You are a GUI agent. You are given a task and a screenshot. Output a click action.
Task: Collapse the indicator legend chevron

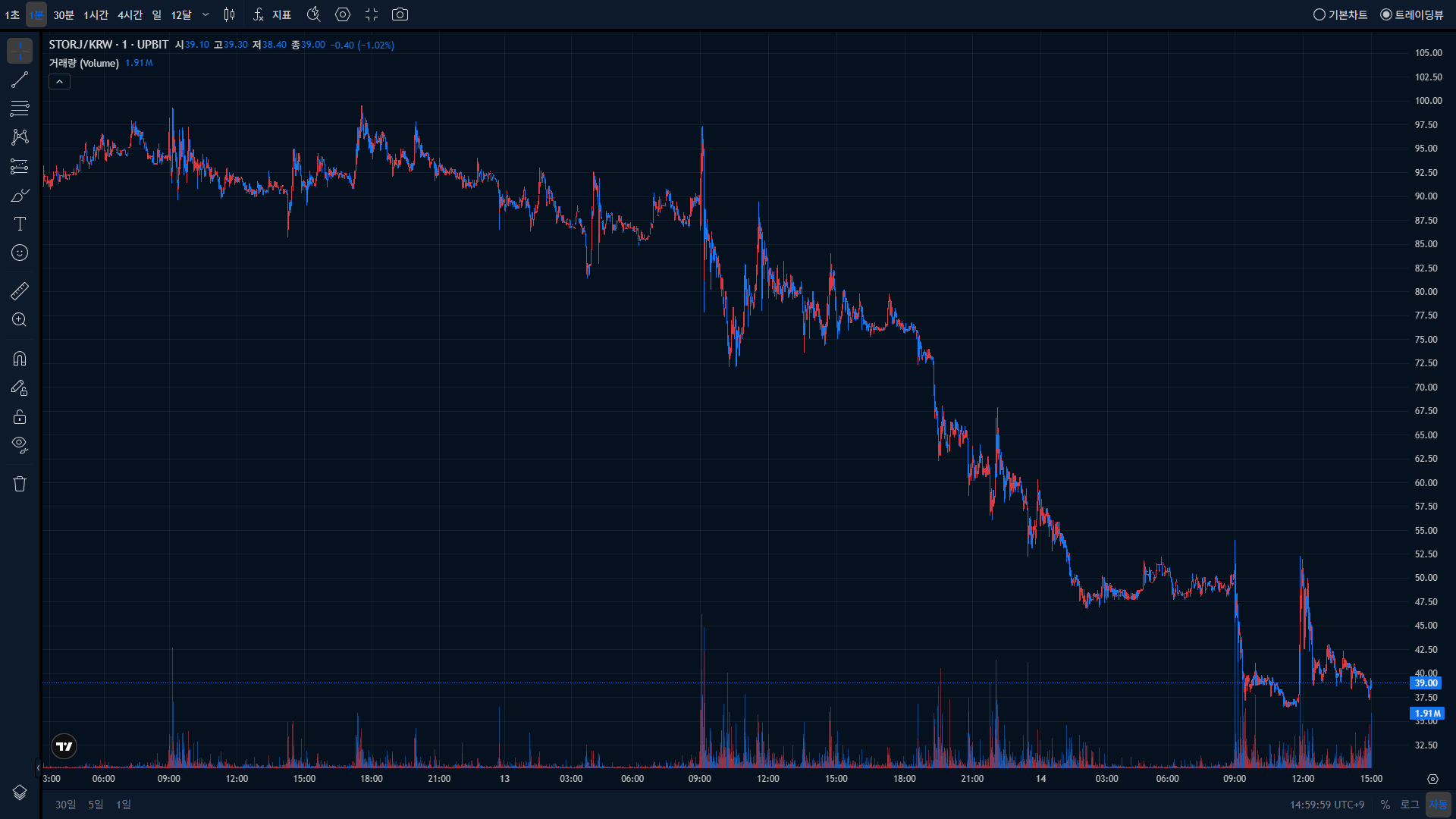[60, 81]
